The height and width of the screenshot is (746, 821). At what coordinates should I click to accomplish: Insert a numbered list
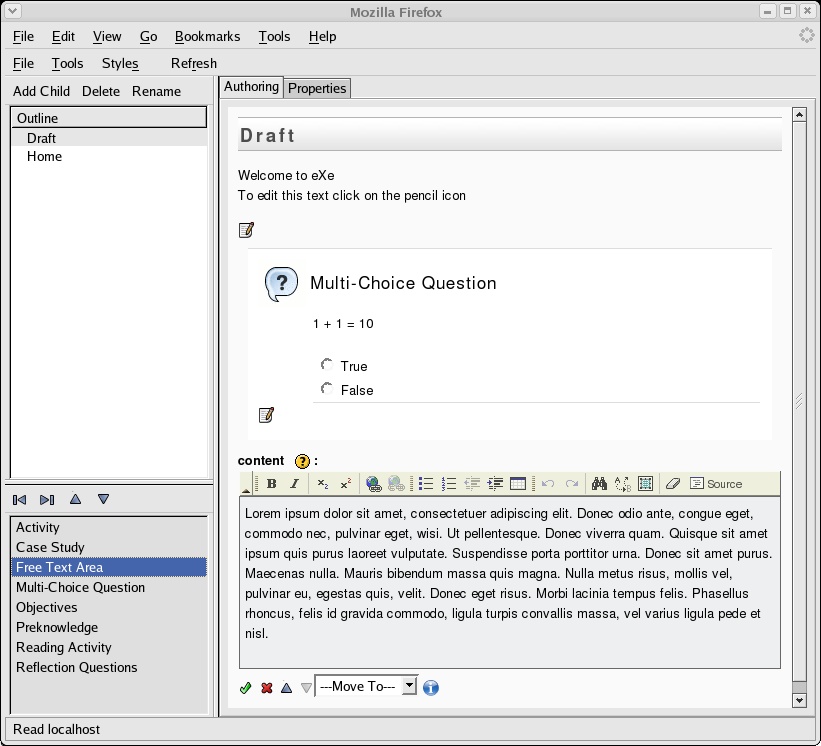pyautogui.click(x=449, y=484)
